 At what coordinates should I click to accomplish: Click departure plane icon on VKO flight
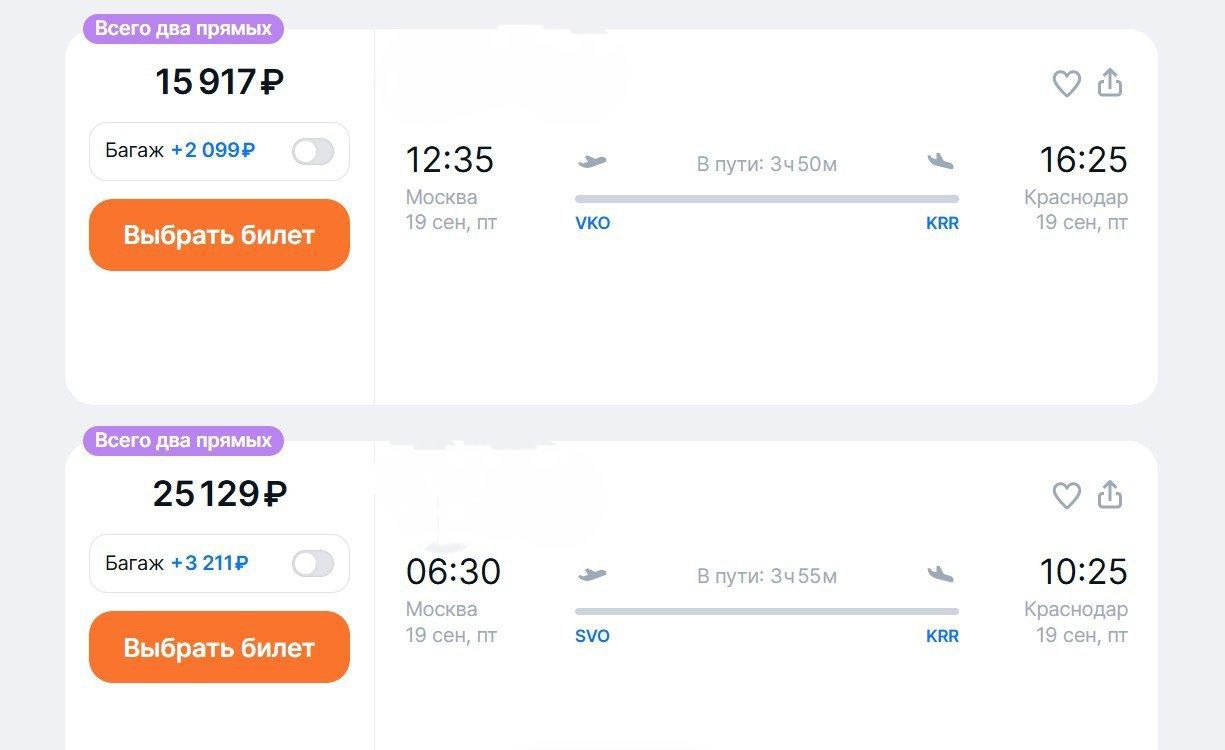tap(592, 162)
